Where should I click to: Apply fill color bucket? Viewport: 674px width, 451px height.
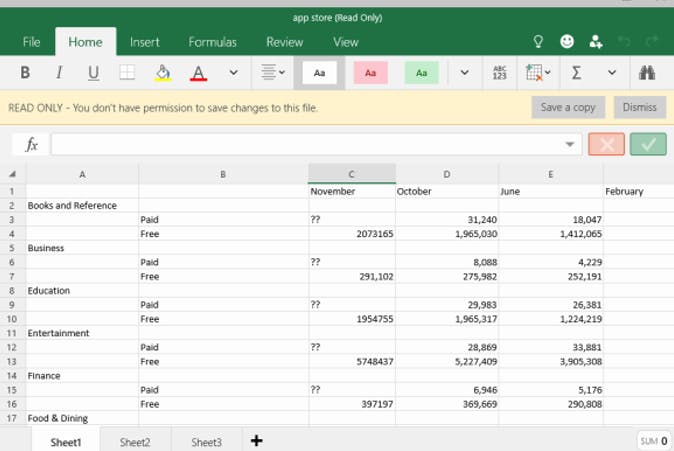[x=163, y=73]
